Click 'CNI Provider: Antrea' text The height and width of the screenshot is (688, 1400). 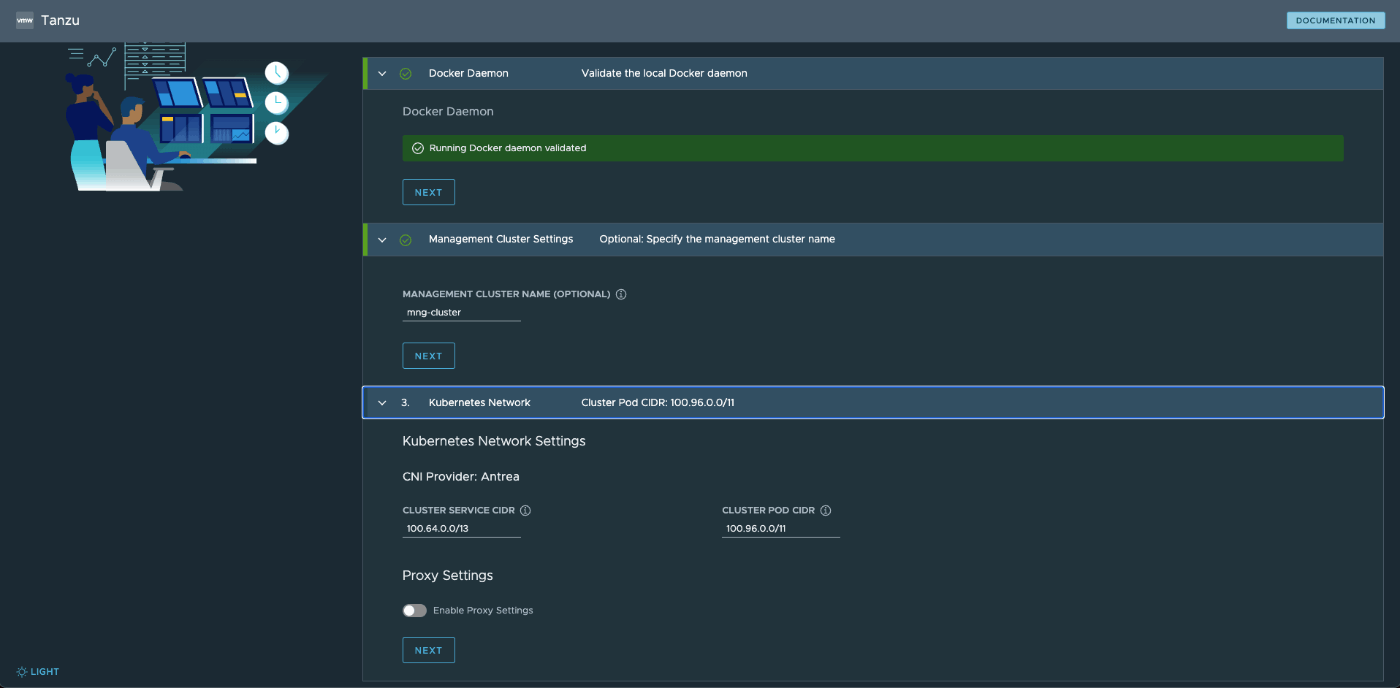pyautogui.click(x=461, y=476)
